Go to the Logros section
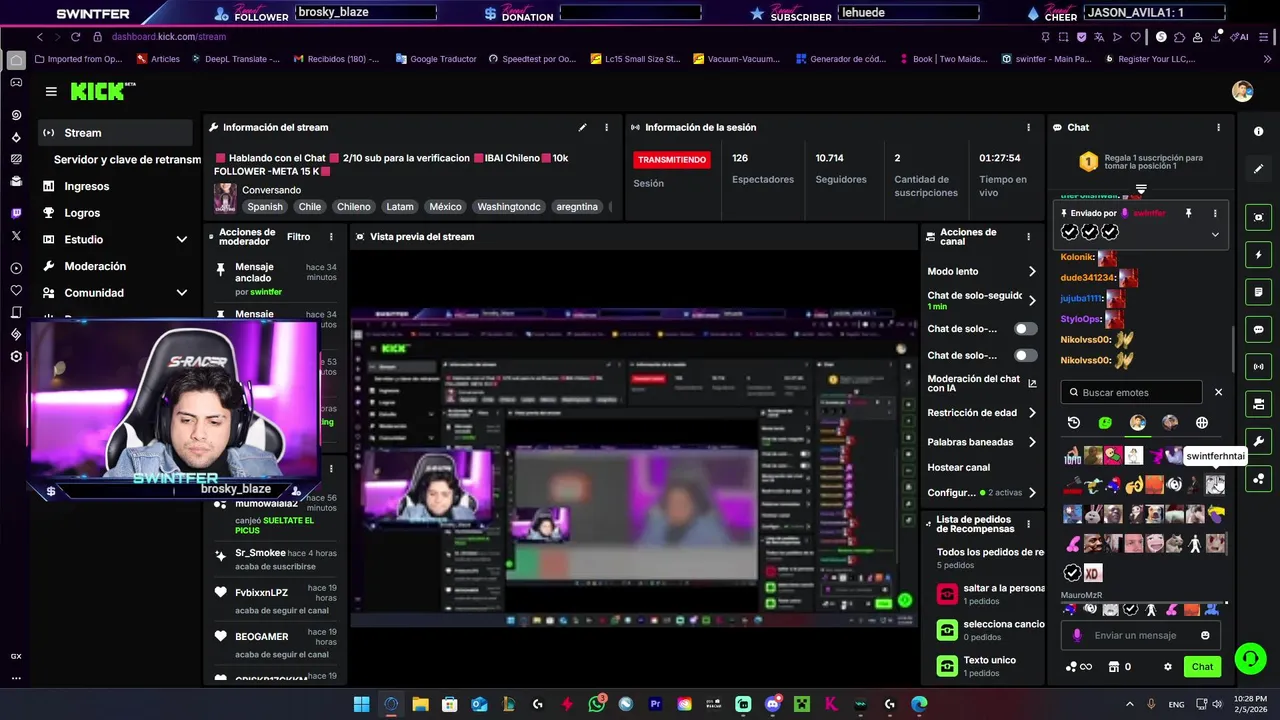The width and height of the screenshot is (1280, 720). [x=82, y=213]
